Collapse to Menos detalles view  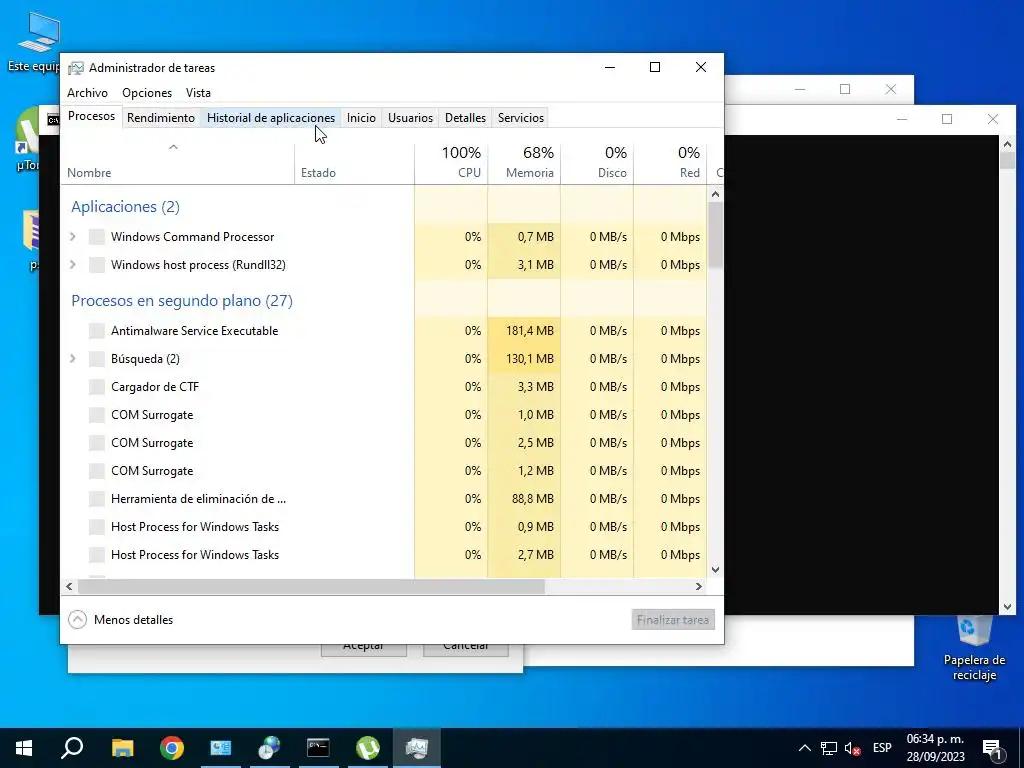click(x=121, y=620)
